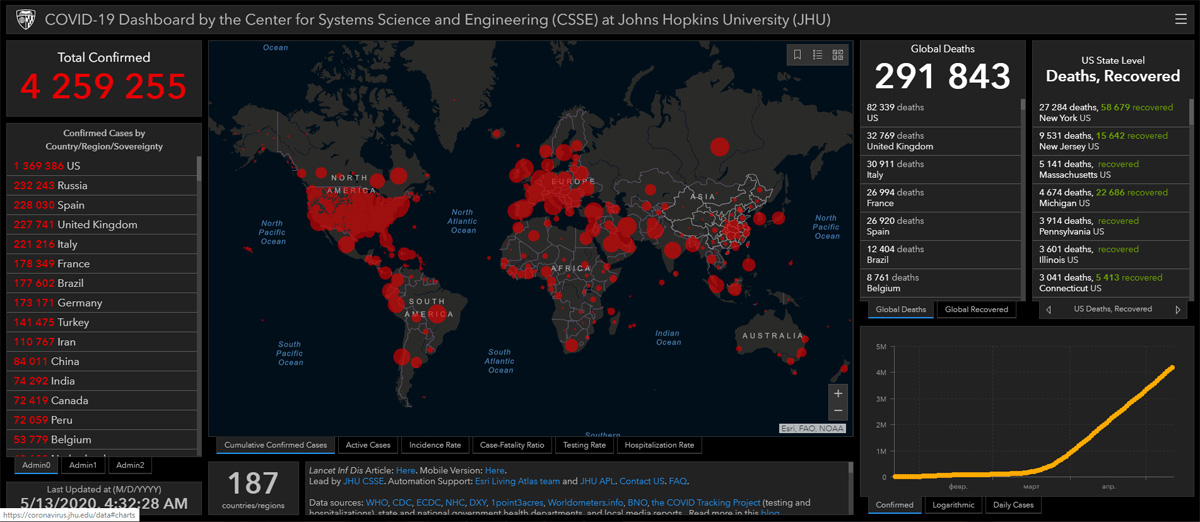Select Peru in confirmed cases list
The height and width of the screenshot is (522, 1200).
pos(103,420)
